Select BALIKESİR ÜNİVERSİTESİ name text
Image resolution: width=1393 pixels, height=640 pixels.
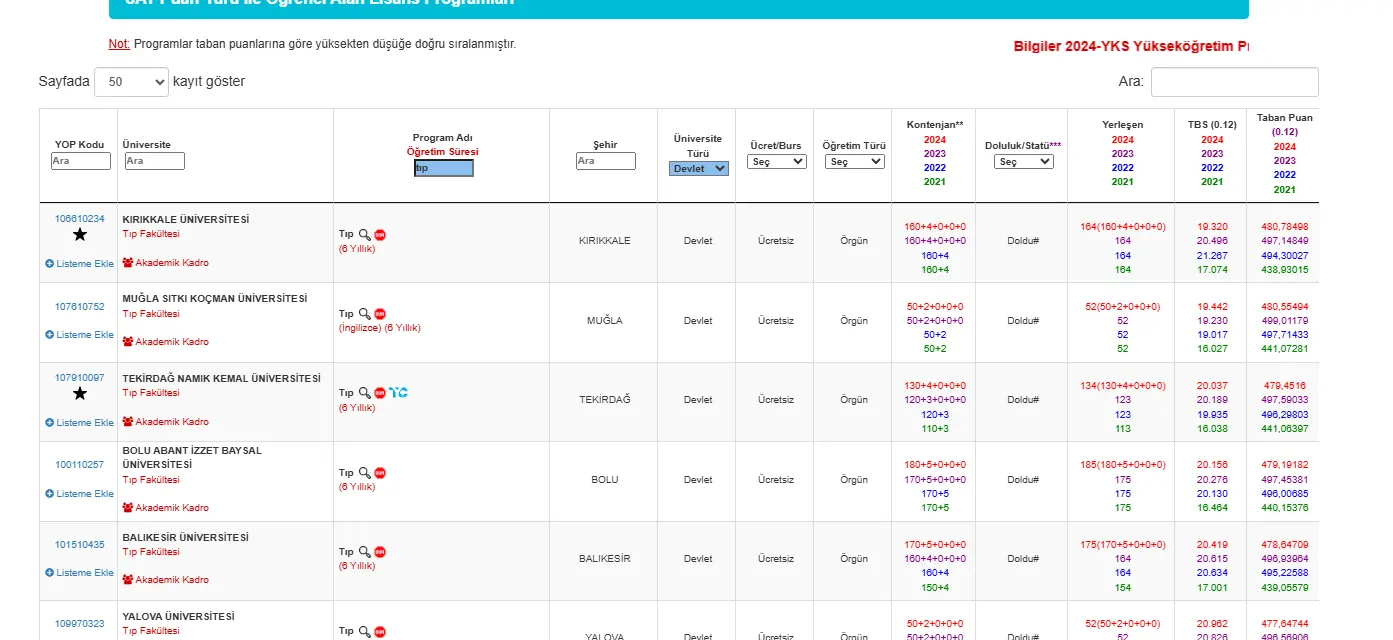[186, 538]
